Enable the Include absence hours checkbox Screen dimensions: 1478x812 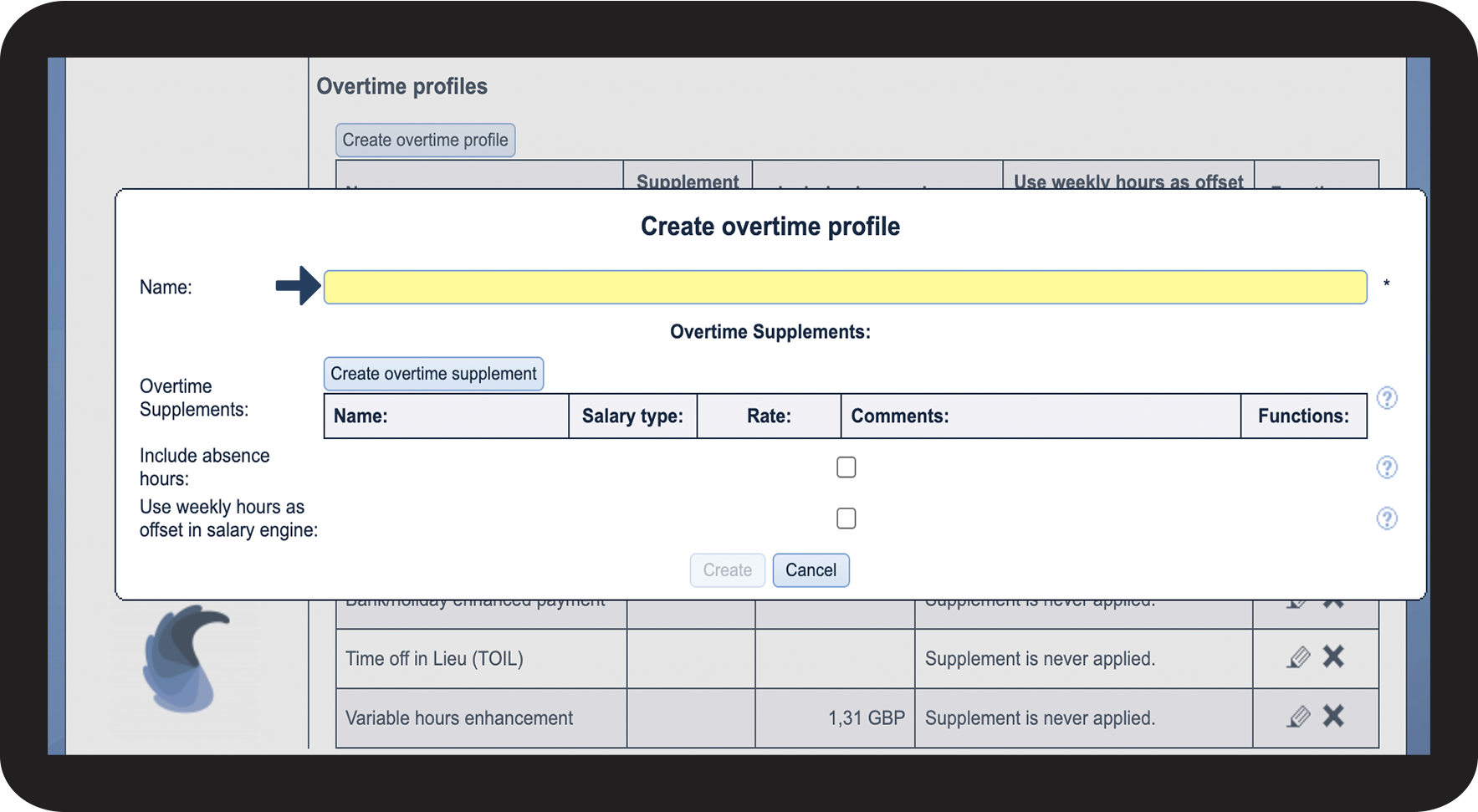tap(846, 467)
